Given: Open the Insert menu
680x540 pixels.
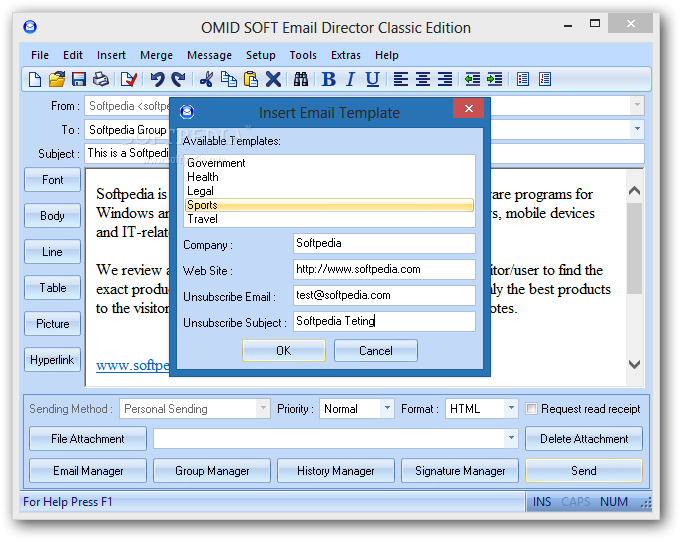Looking at the screenshot, I should coord(111,55).
